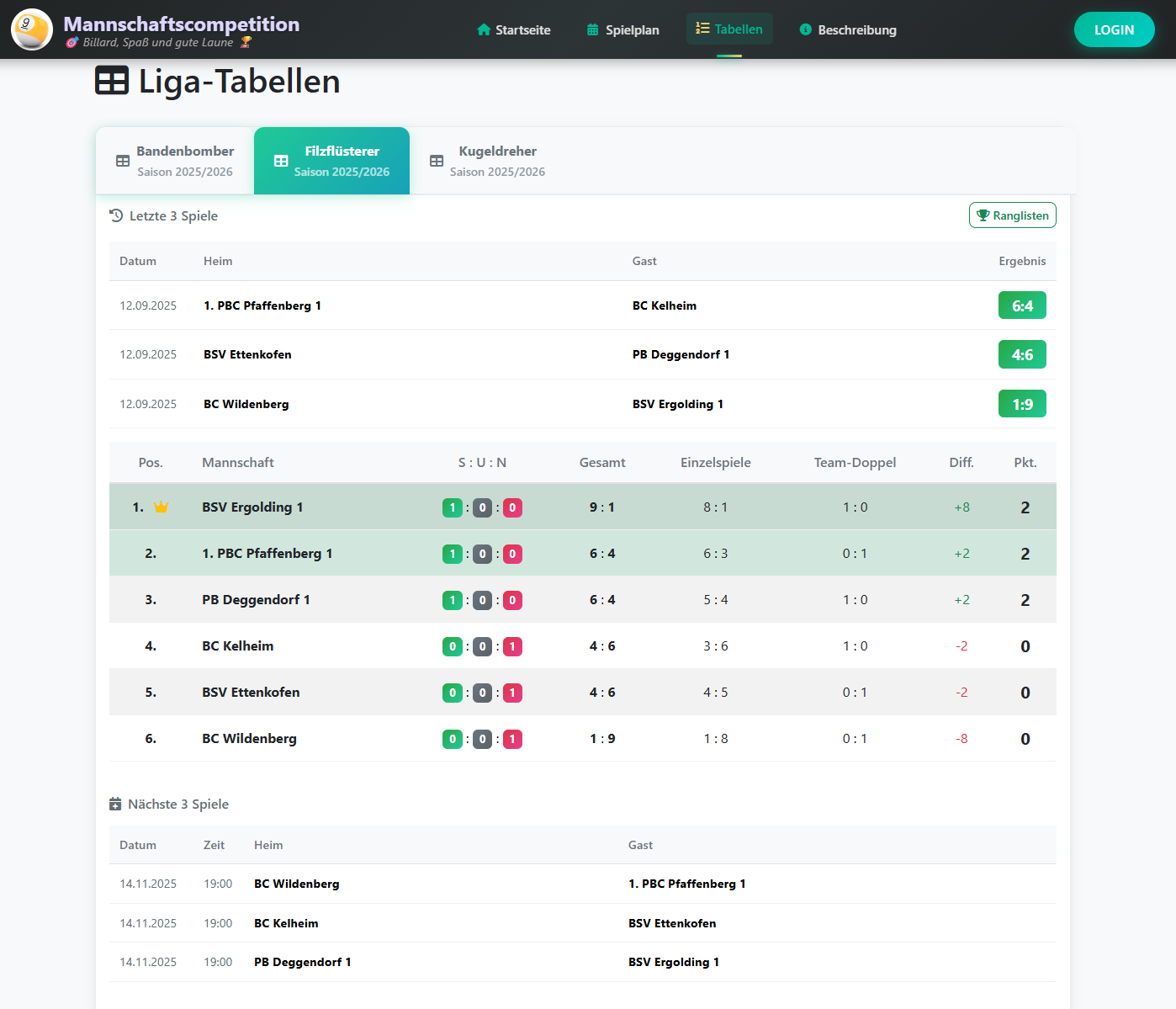Open the Tabellen navigation item
Image resolution: width=1176 pixels, height=1009 pixels.
pos(729,29)
